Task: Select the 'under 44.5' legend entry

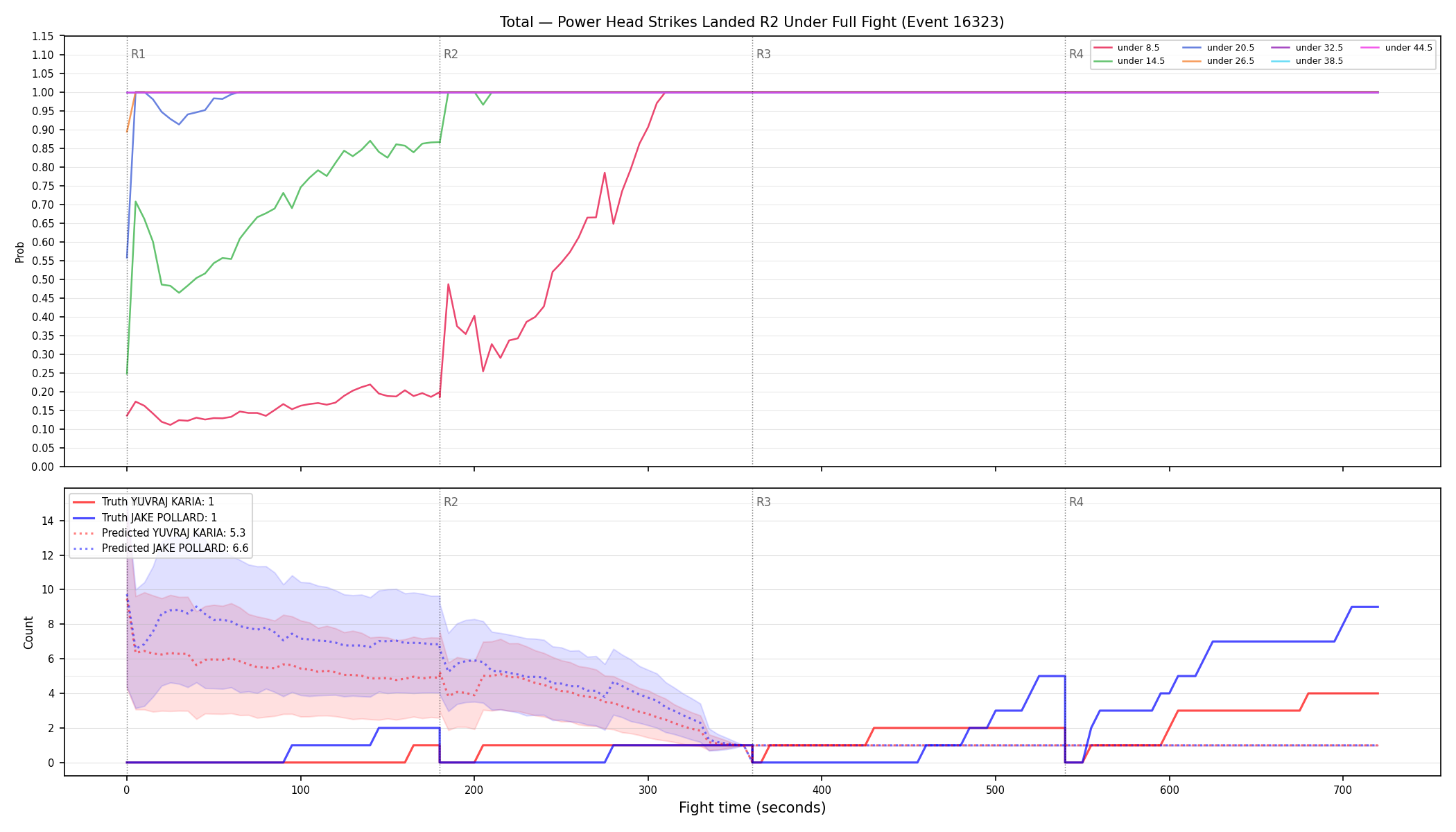Action: tap(1397, 48)
